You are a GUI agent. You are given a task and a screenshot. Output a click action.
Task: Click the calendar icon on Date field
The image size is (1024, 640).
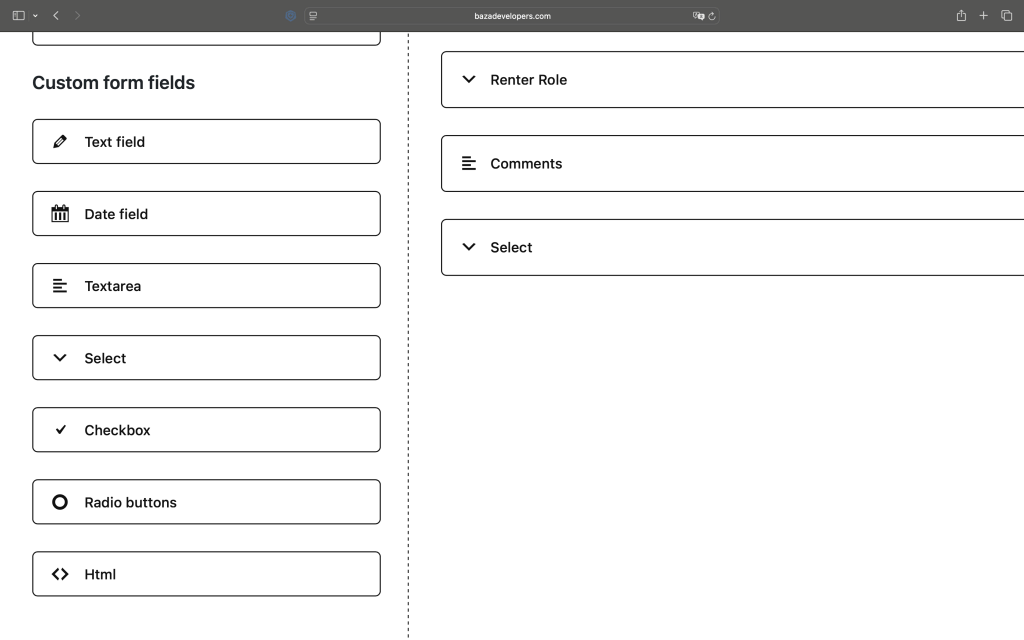point(59,214)
